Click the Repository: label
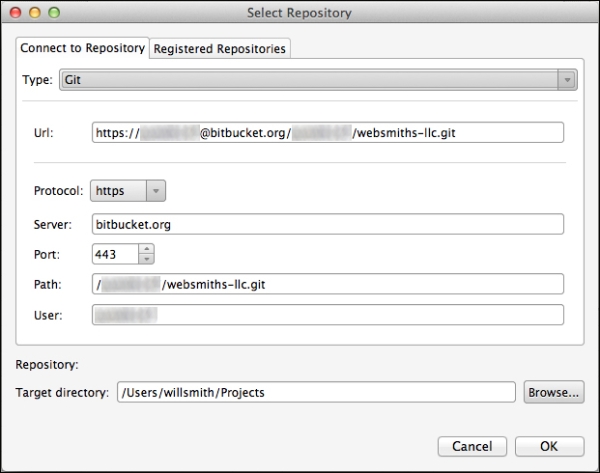This screenshot has width=600, height=473. click(47, 365)
